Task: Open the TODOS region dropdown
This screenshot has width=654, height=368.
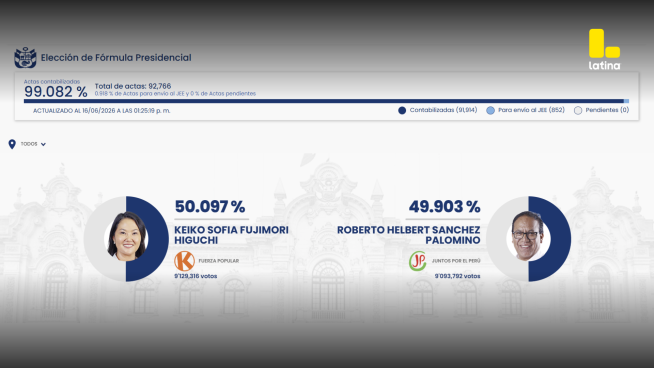Action: [x=33, y=144]
